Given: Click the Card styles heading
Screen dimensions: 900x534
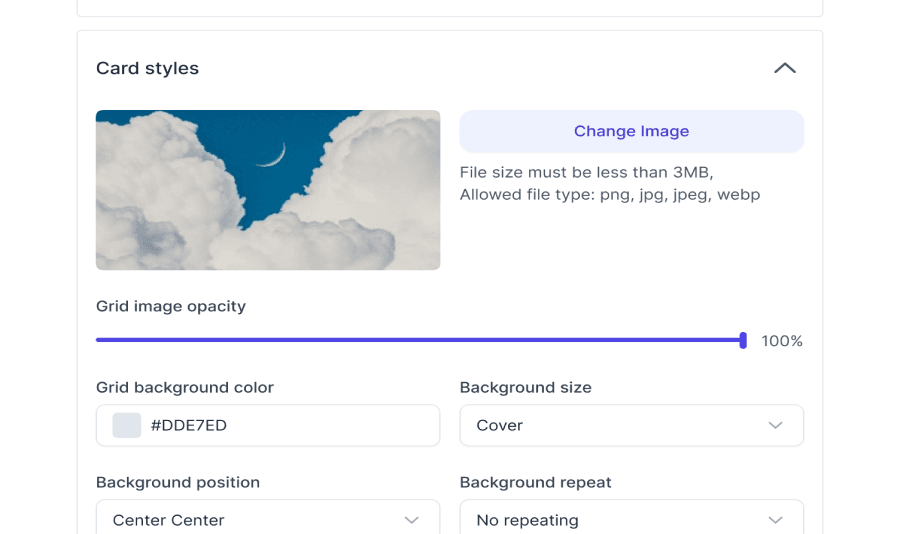Looking at the screenshot, I should [147, 68].
